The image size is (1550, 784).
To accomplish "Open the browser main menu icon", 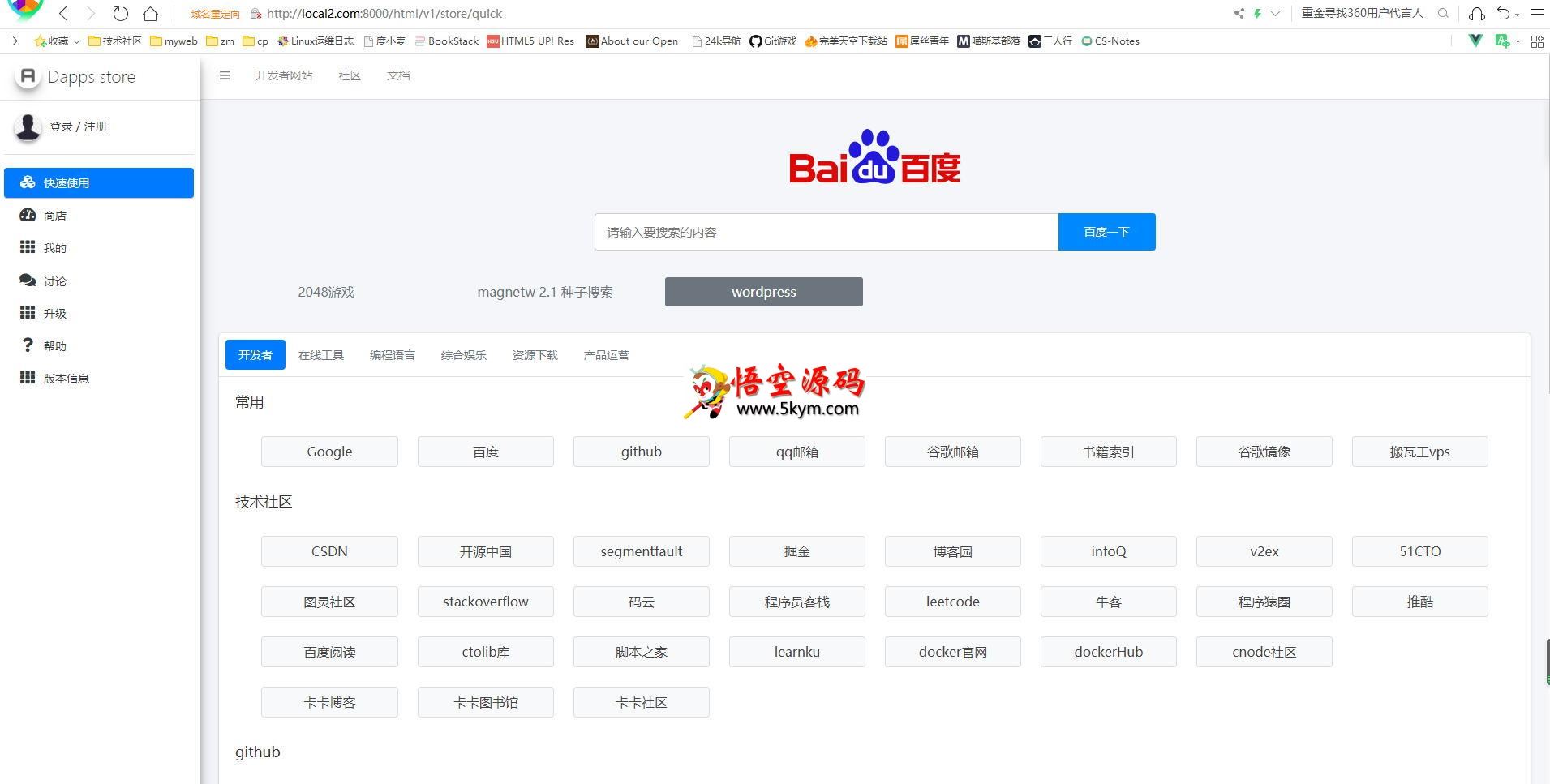I will pyautogui.click(x=1537, y=13).
